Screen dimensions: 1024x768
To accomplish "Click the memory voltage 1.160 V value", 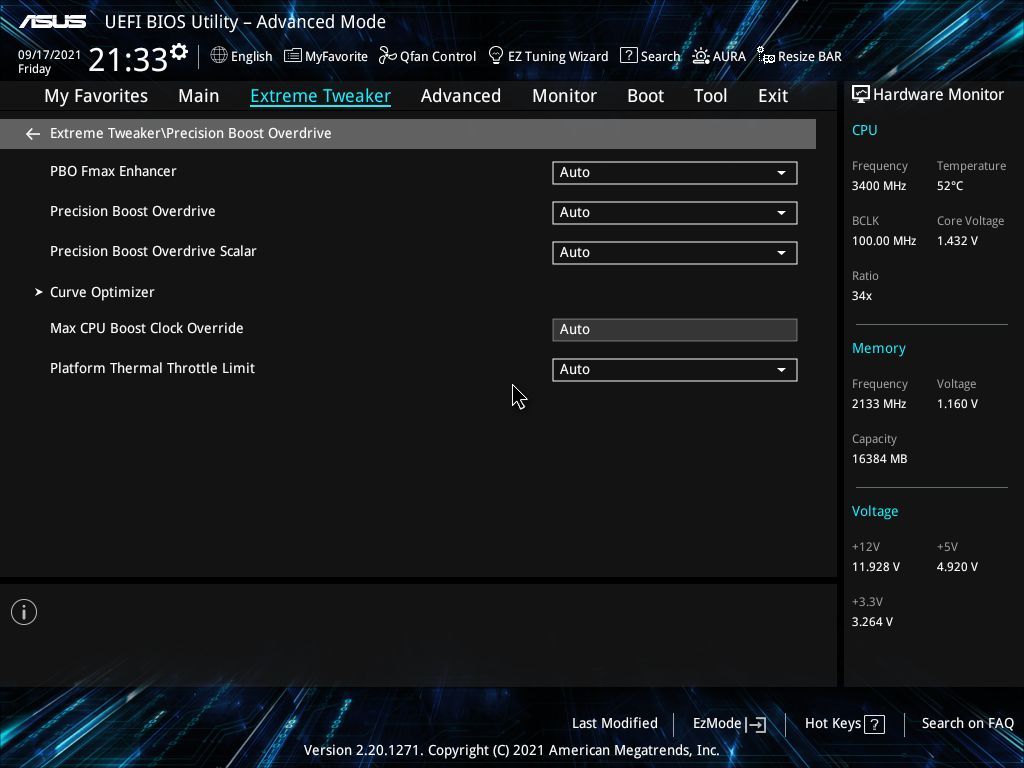I will coord(957,404).
